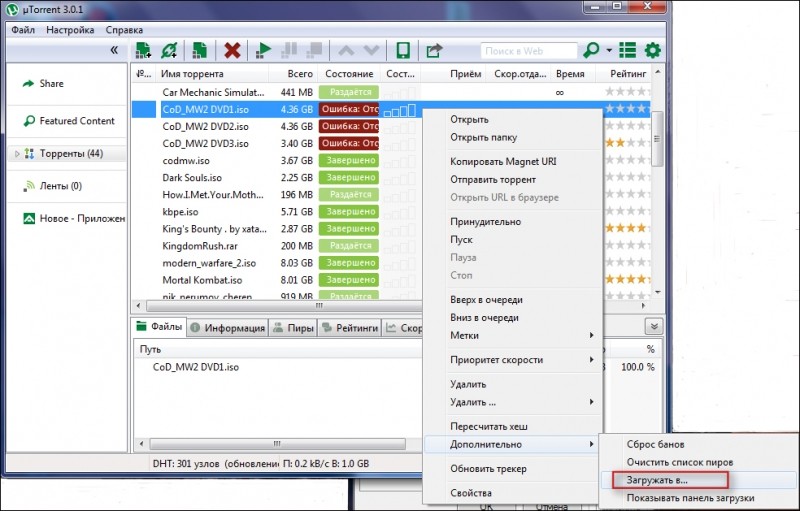
Task: Click the Remote device toolbar icon
Action: tap(403, 50)
